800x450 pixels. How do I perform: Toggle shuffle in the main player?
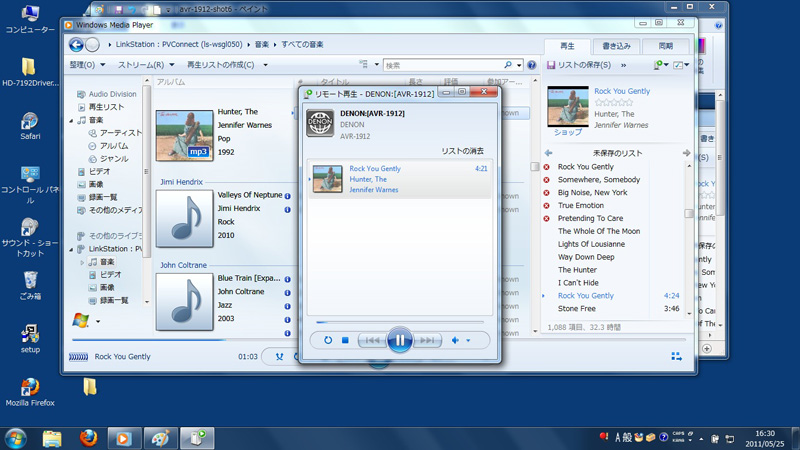(x=279, y=357)
